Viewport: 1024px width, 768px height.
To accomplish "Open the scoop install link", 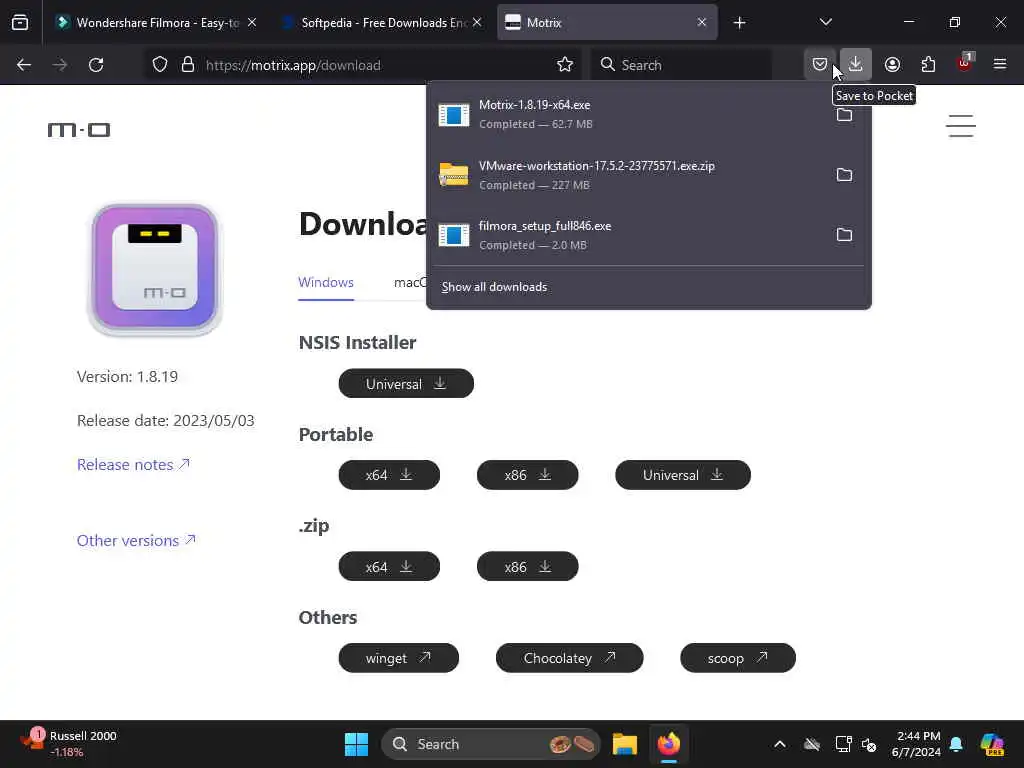I will [x=738, y=658].
